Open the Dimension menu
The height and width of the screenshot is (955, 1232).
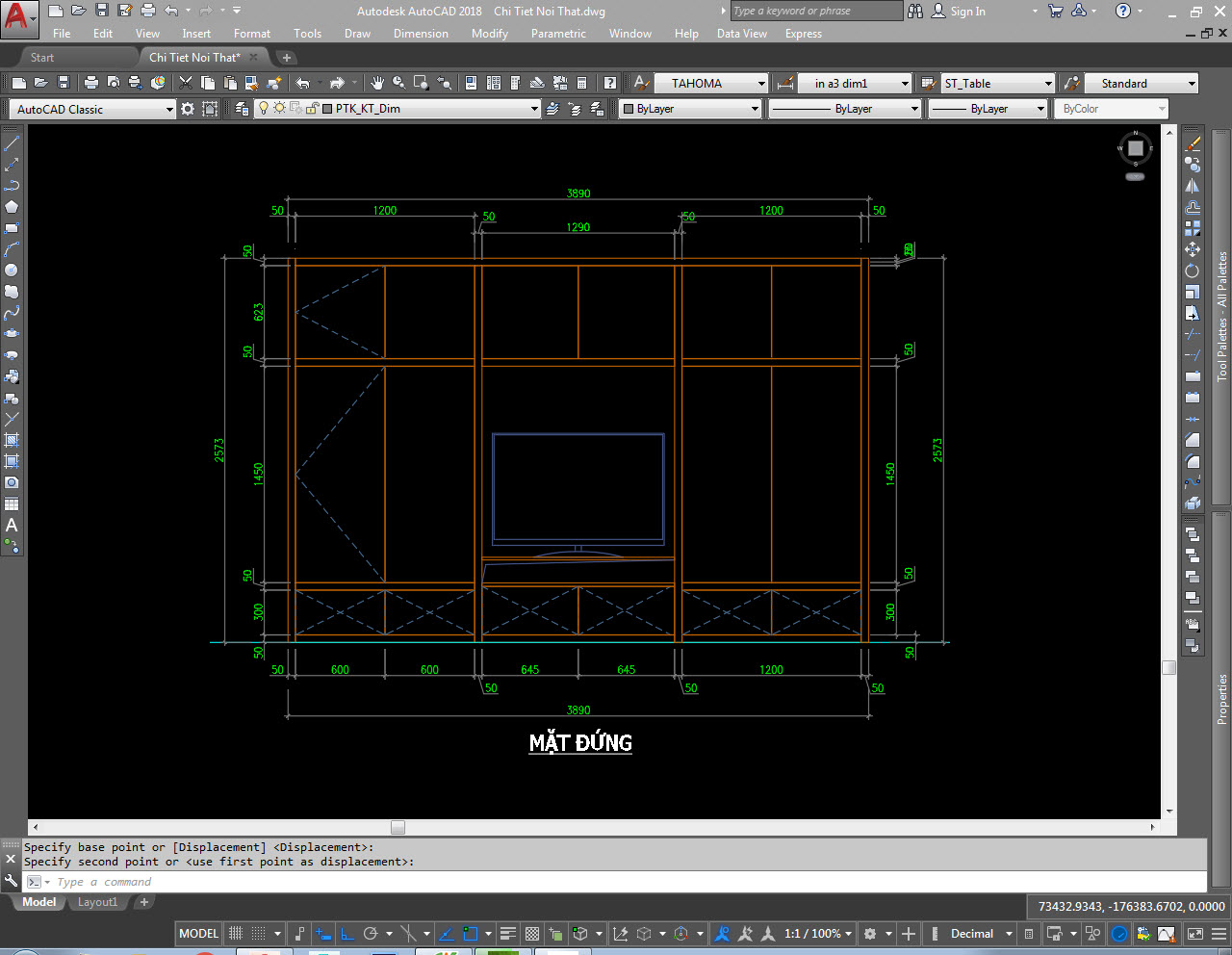421,33
